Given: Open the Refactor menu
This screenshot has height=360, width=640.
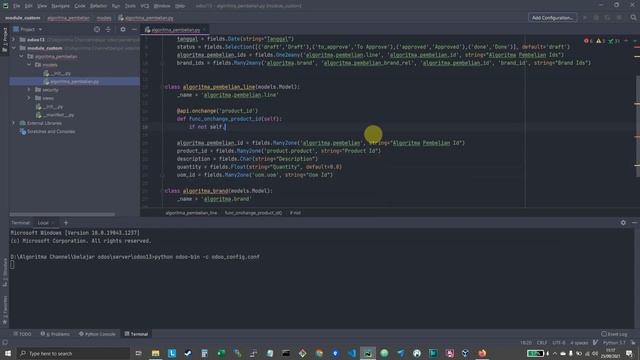Looking at the screenshot, I should tap(98, 6).
